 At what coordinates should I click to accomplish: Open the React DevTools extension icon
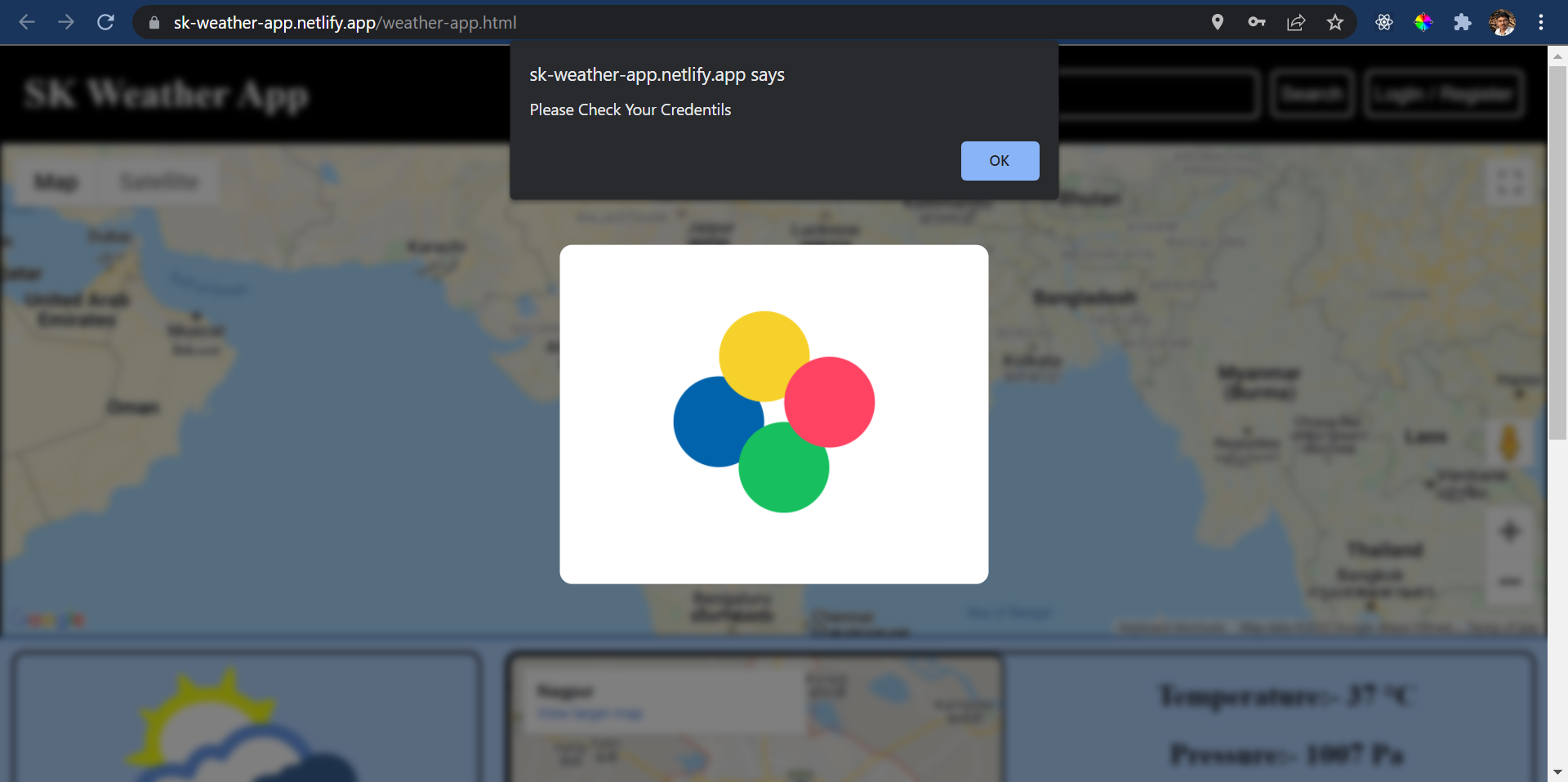click(x=1384, y=22)
